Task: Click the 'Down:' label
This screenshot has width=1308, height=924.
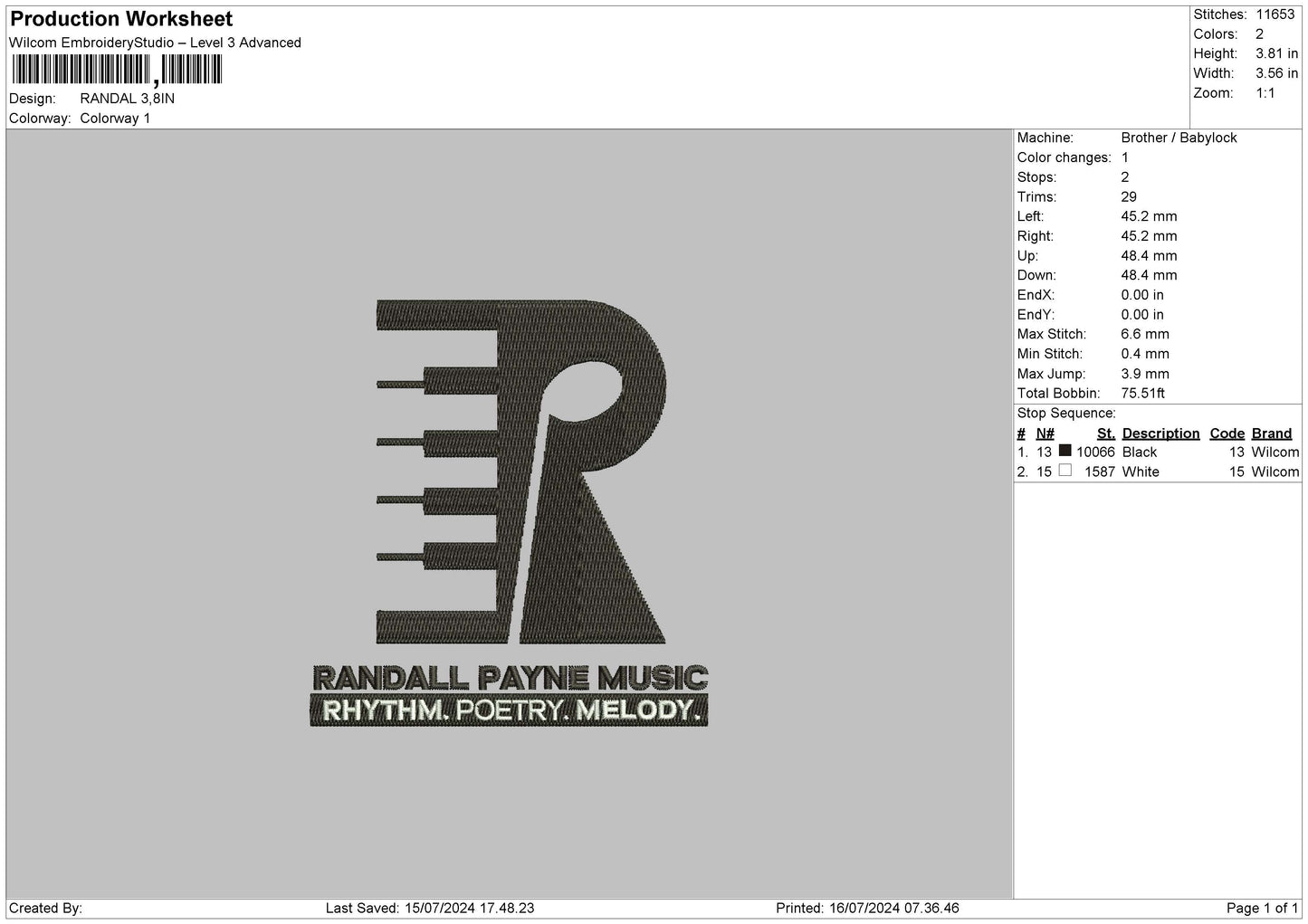Action: (1036, 275)
